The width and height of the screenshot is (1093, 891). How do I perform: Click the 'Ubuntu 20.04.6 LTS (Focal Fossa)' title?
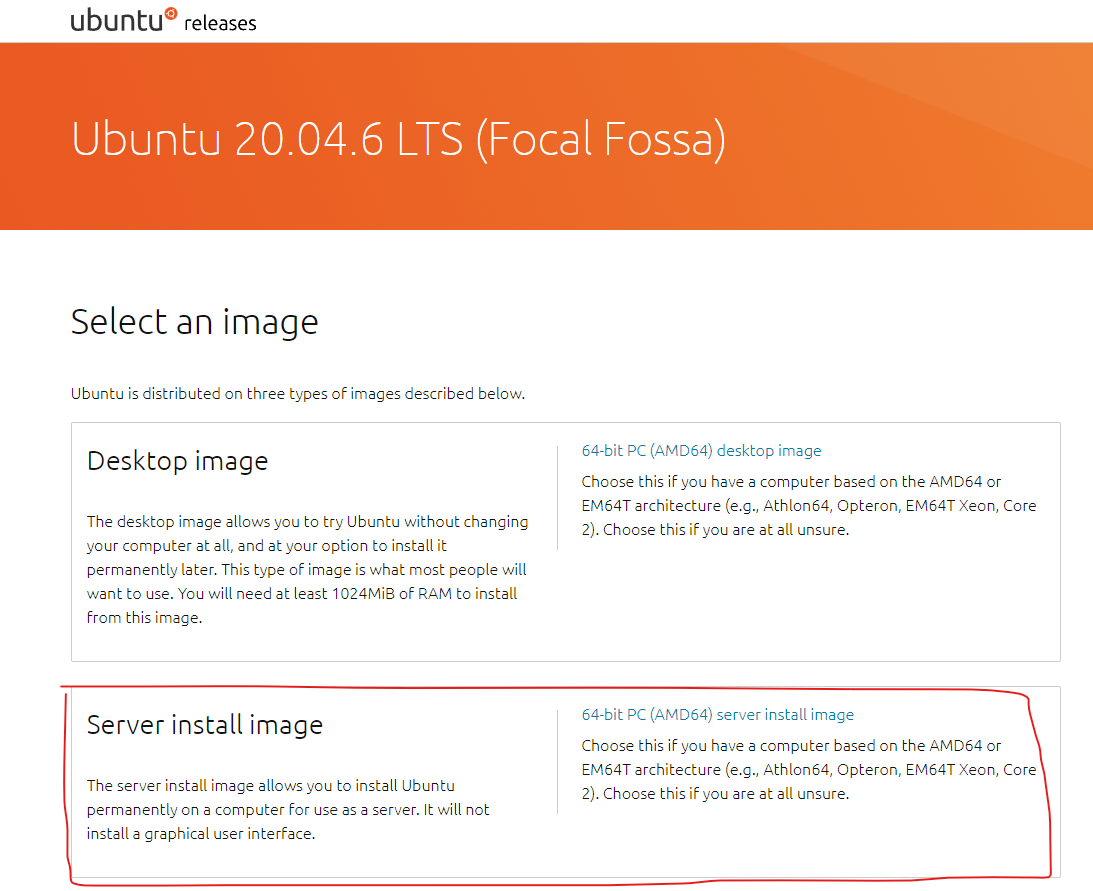click(398, 139)
